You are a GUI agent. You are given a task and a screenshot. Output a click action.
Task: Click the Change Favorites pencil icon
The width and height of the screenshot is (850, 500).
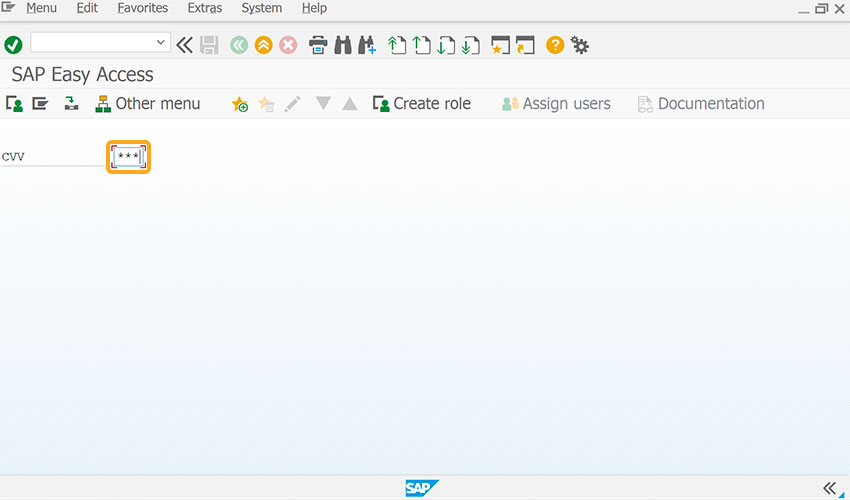[292, 104]
